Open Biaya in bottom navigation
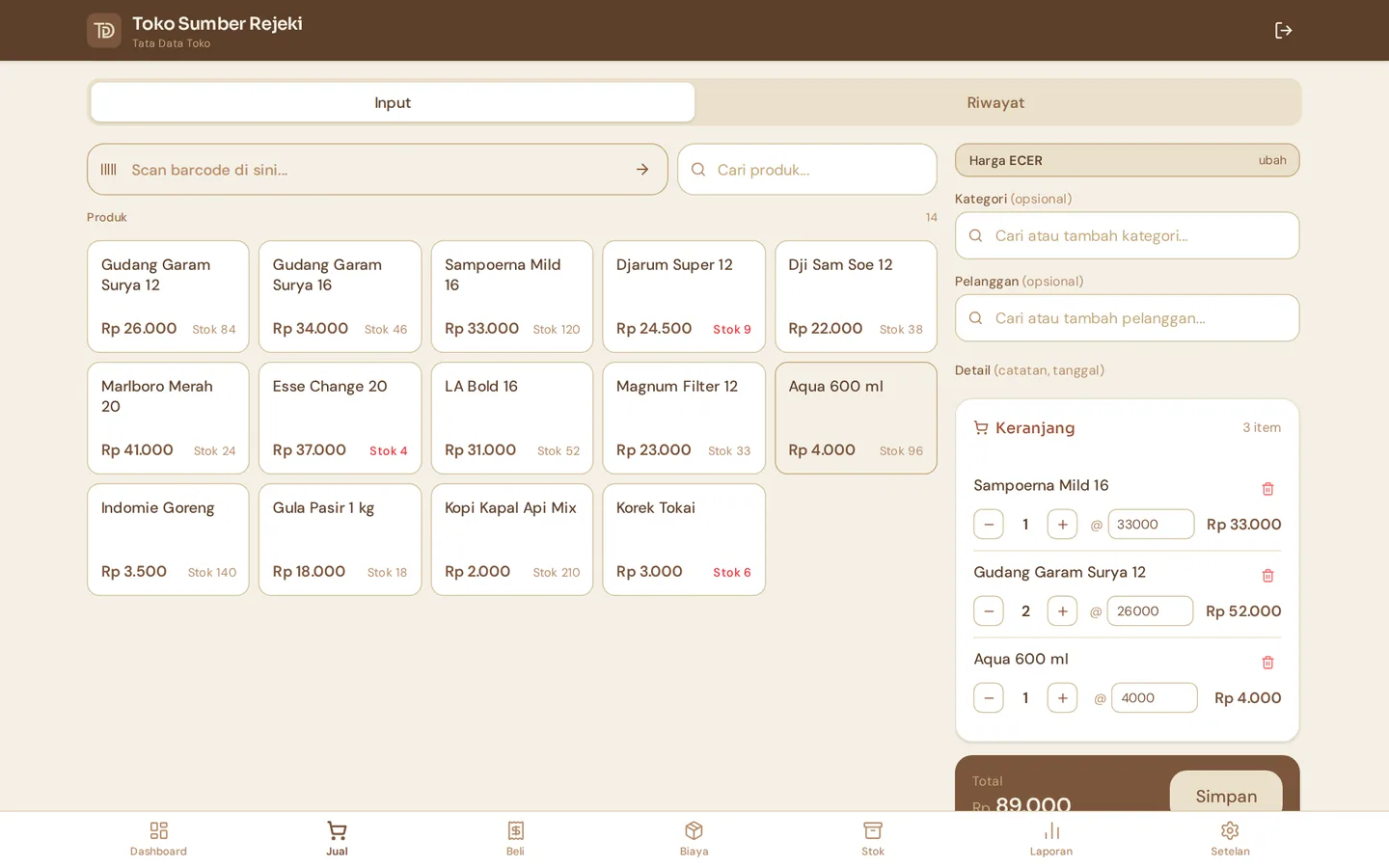The width and height of the screenshot is (1389, 868). (x=694, y=839)
